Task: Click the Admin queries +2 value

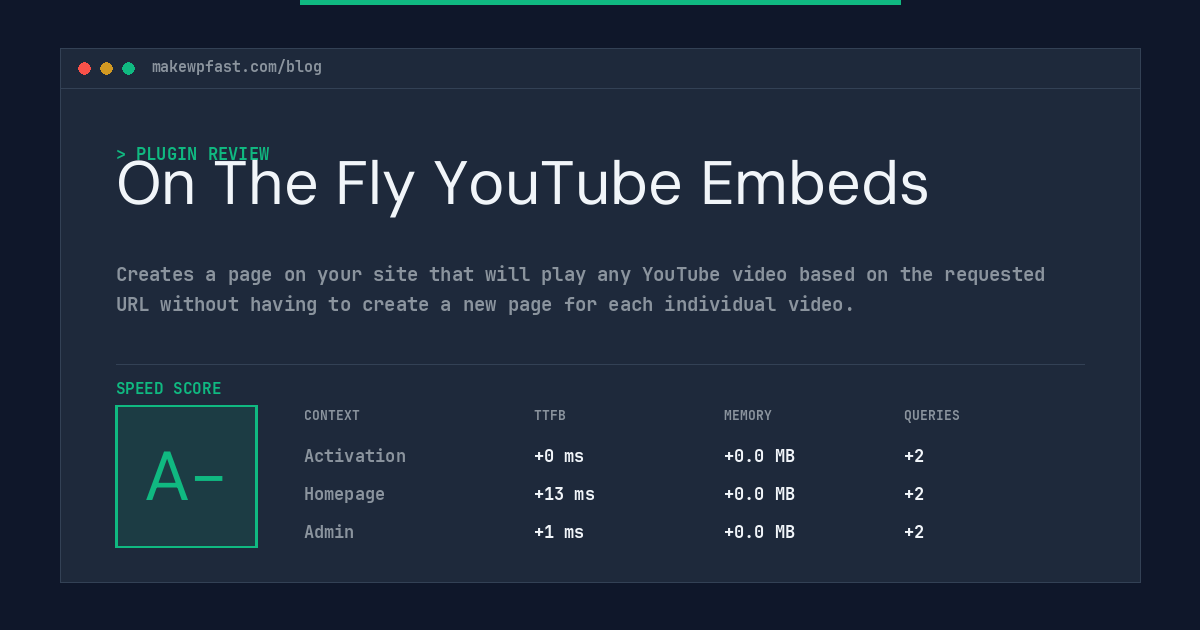Action: 914,532
